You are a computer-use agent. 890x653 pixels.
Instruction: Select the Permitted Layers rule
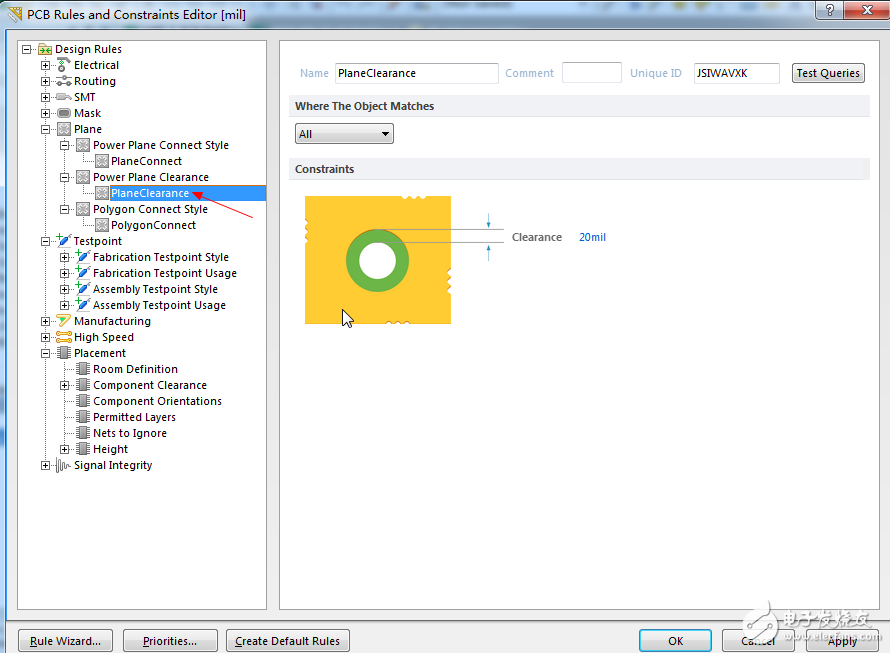(x=135, y=417)
